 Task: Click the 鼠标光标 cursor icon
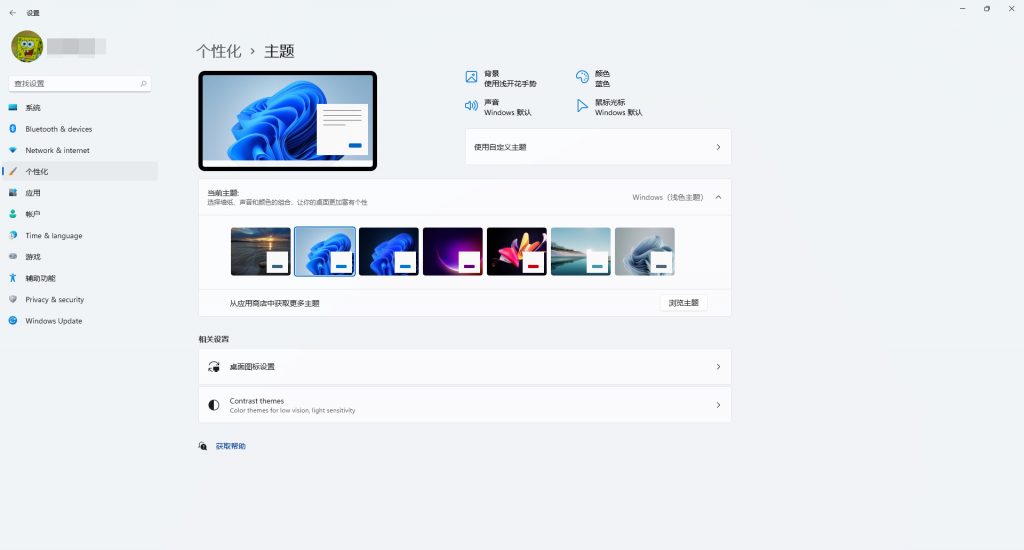point(581,106)
